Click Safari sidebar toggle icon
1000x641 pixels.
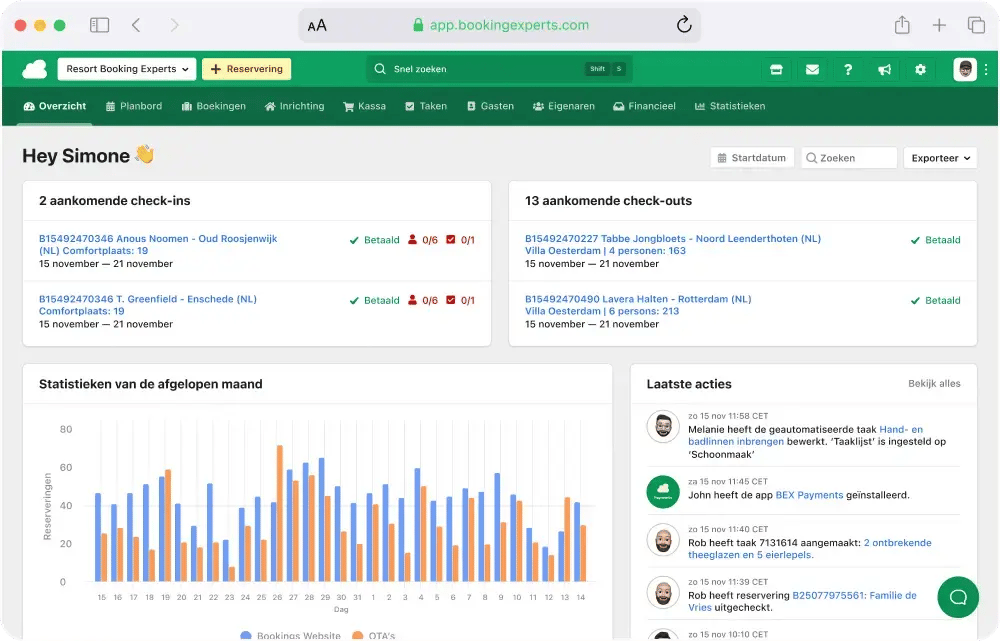click(x=99, y=25)
